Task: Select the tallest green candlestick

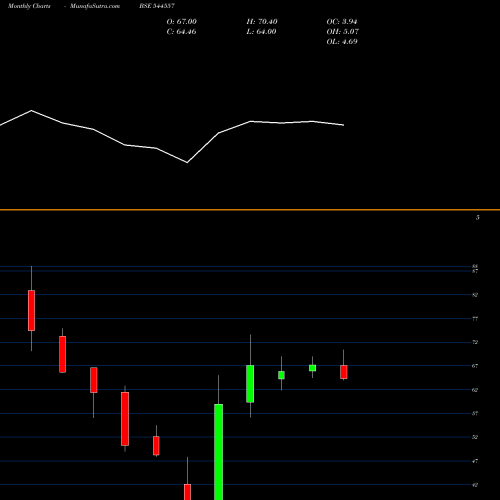Action: [x=219, y=452]
